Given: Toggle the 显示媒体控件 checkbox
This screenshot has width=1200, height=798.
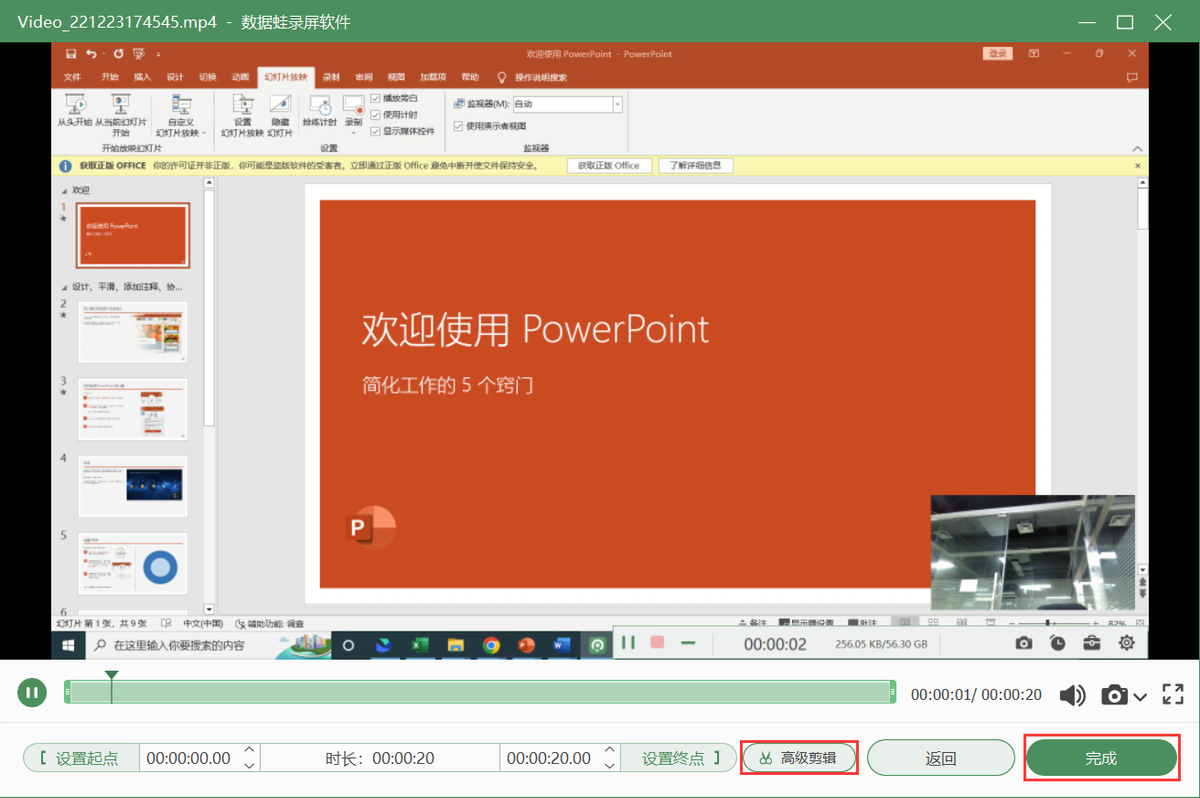Looking at the screenshot, I should point(375,130).
